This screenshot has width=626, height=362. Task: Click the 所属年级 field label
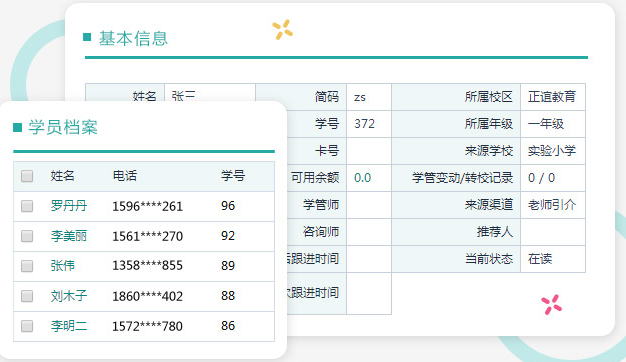pyautogui.click(x=489, y=124)
